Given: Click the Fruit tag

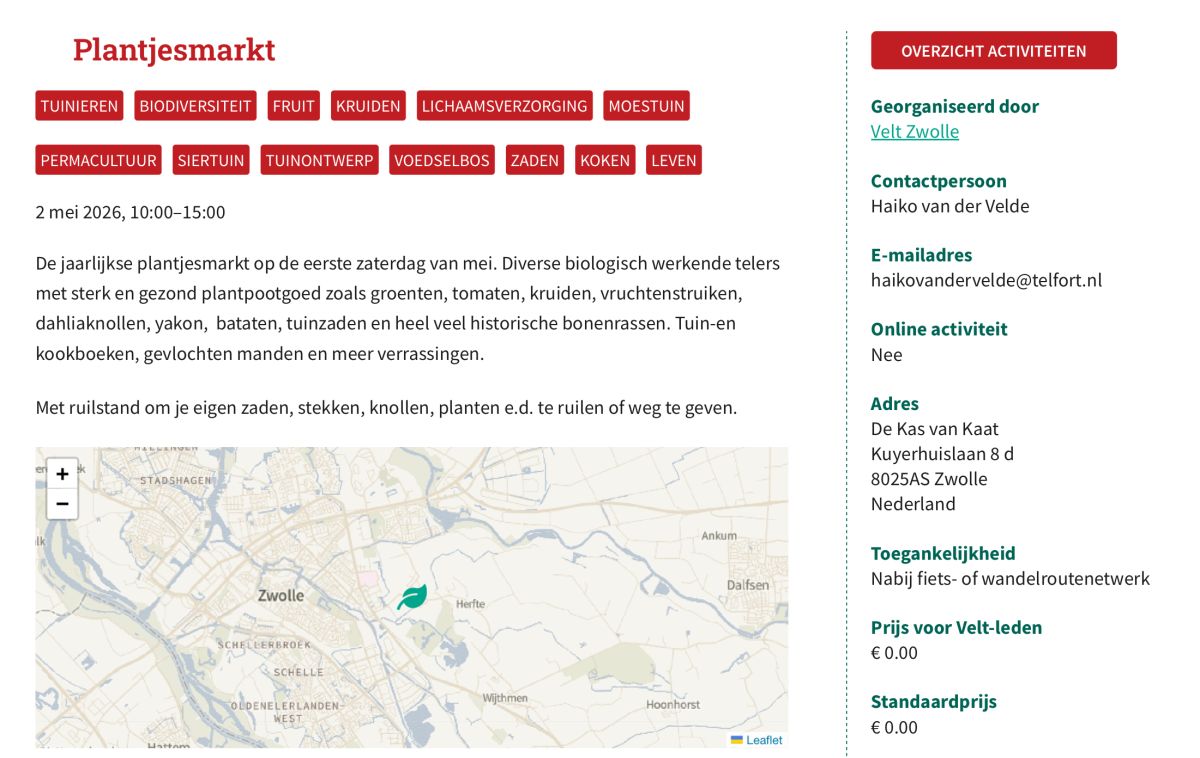Looking at the screenshot, I should pyautogui.click(x=293, y=106).
